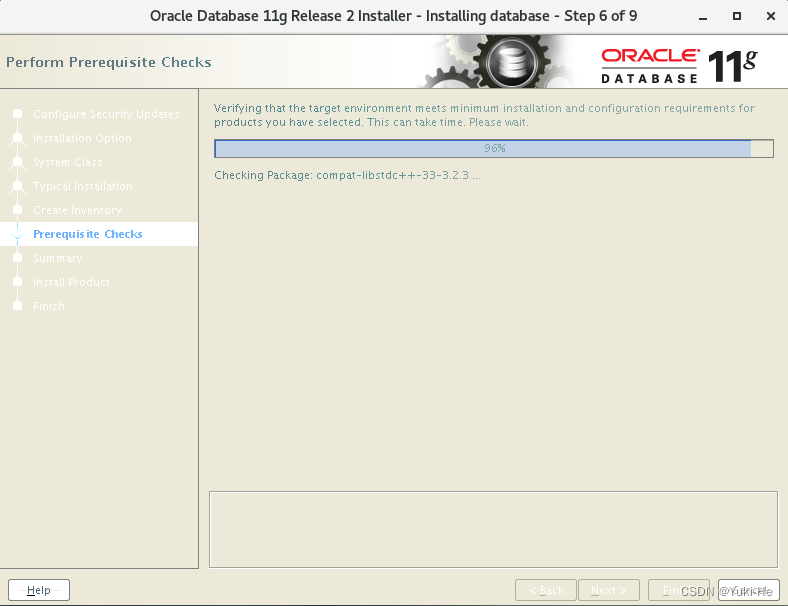Screen dimensions: 788x606
Task: Click the Help button
Action: coord(39,590)
